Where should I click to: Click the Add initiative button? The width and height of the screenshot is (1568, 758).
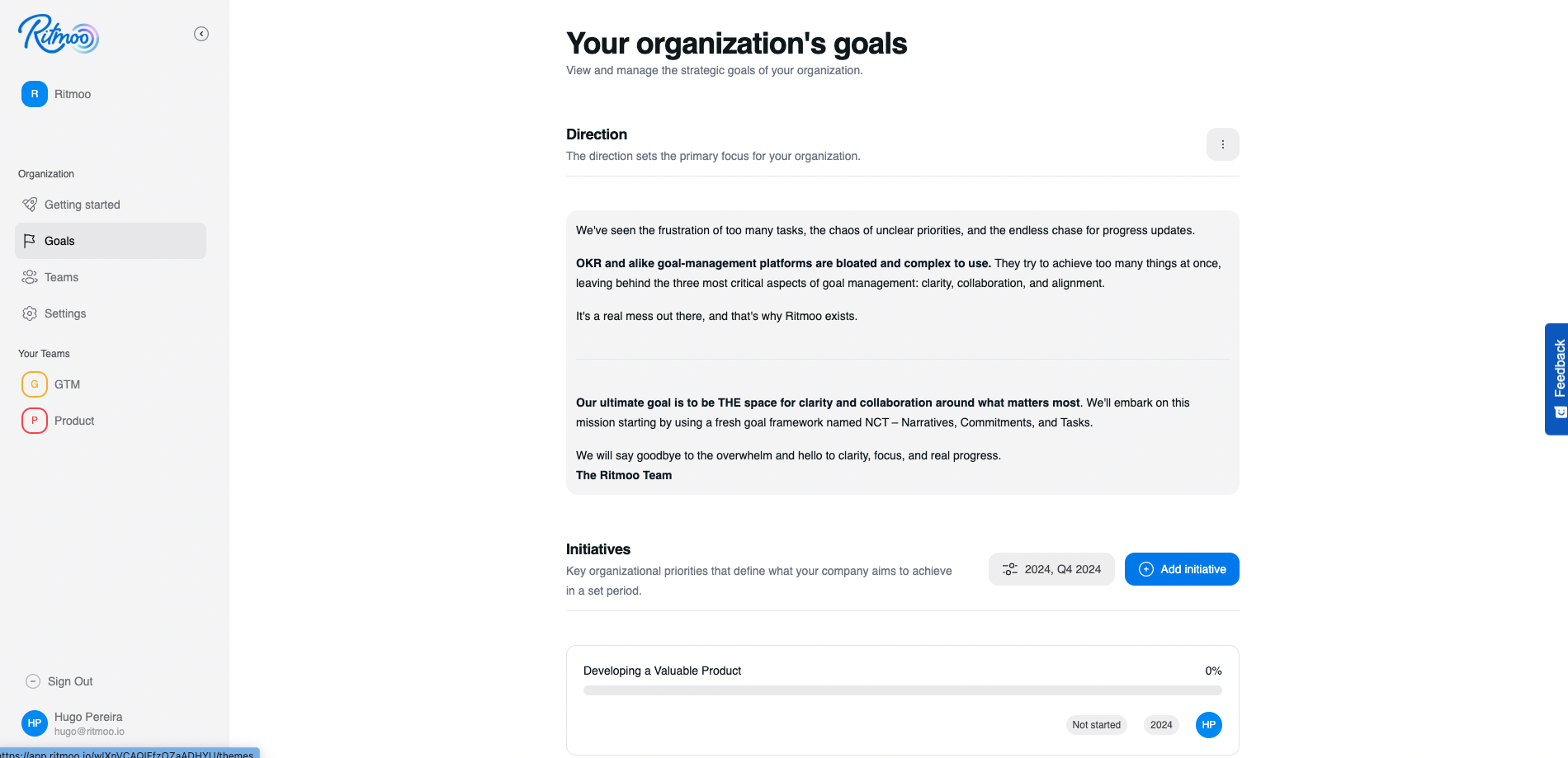(1182, 569)
